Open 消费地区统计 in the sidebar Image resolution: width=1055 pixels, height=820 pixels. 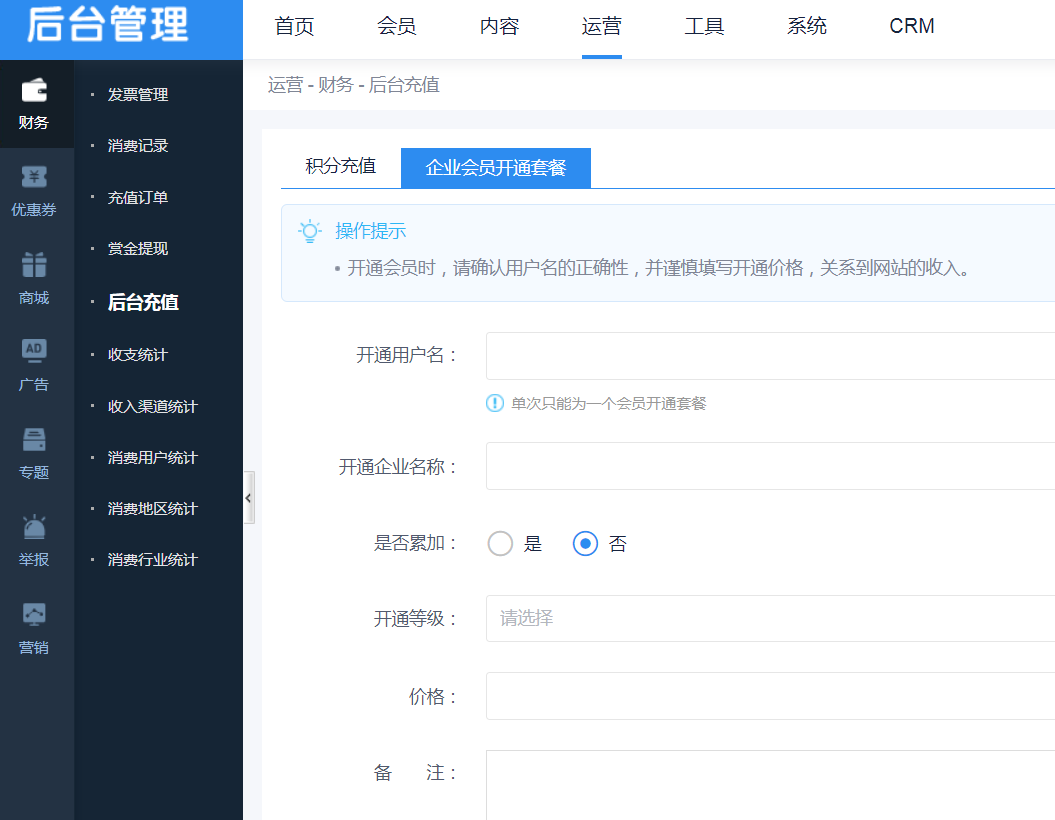153,509
